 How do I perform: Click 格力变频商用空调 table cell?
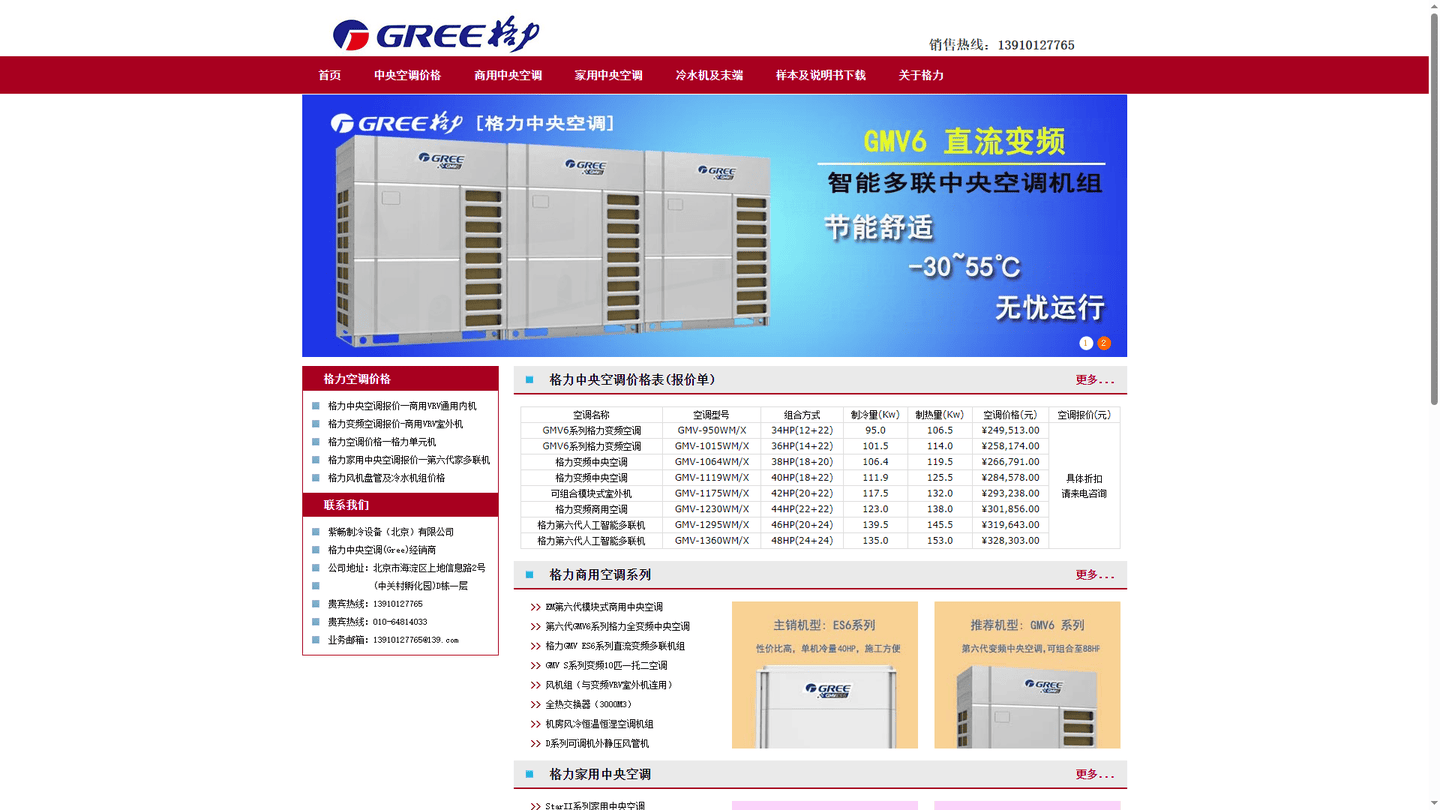pyautogui.click(x=591, y=509)
